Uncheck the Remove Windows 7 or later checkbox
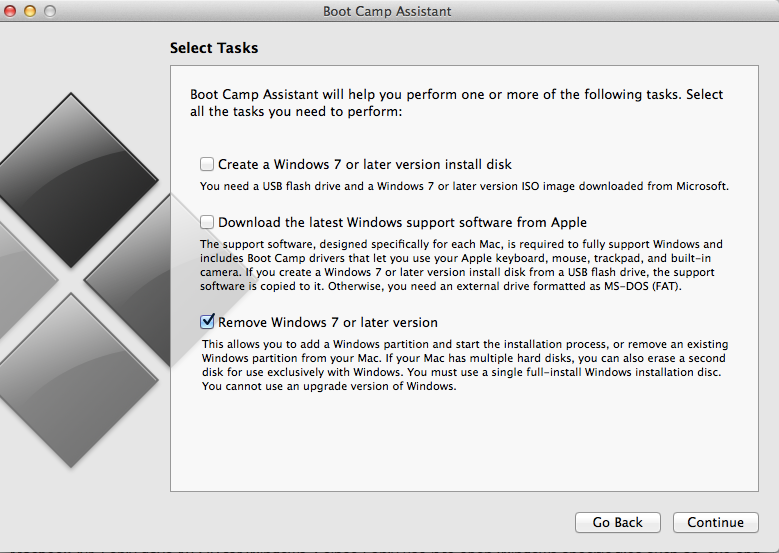The width and height of the screenshot is (779, 553). [x=207, y=322]
